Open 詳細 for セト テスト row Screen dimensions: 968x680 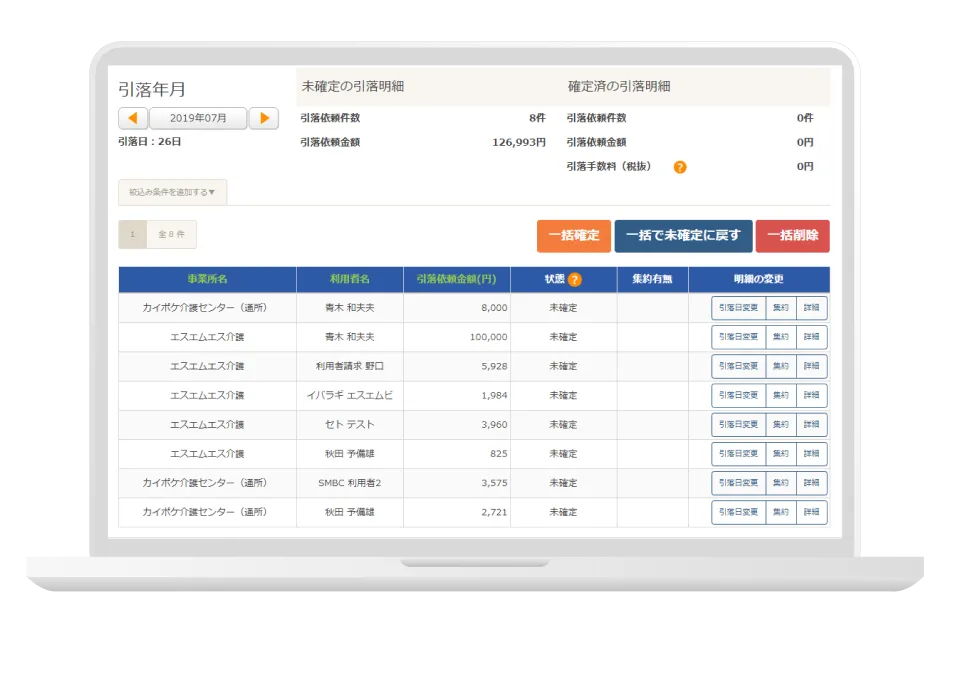[811, 425]
